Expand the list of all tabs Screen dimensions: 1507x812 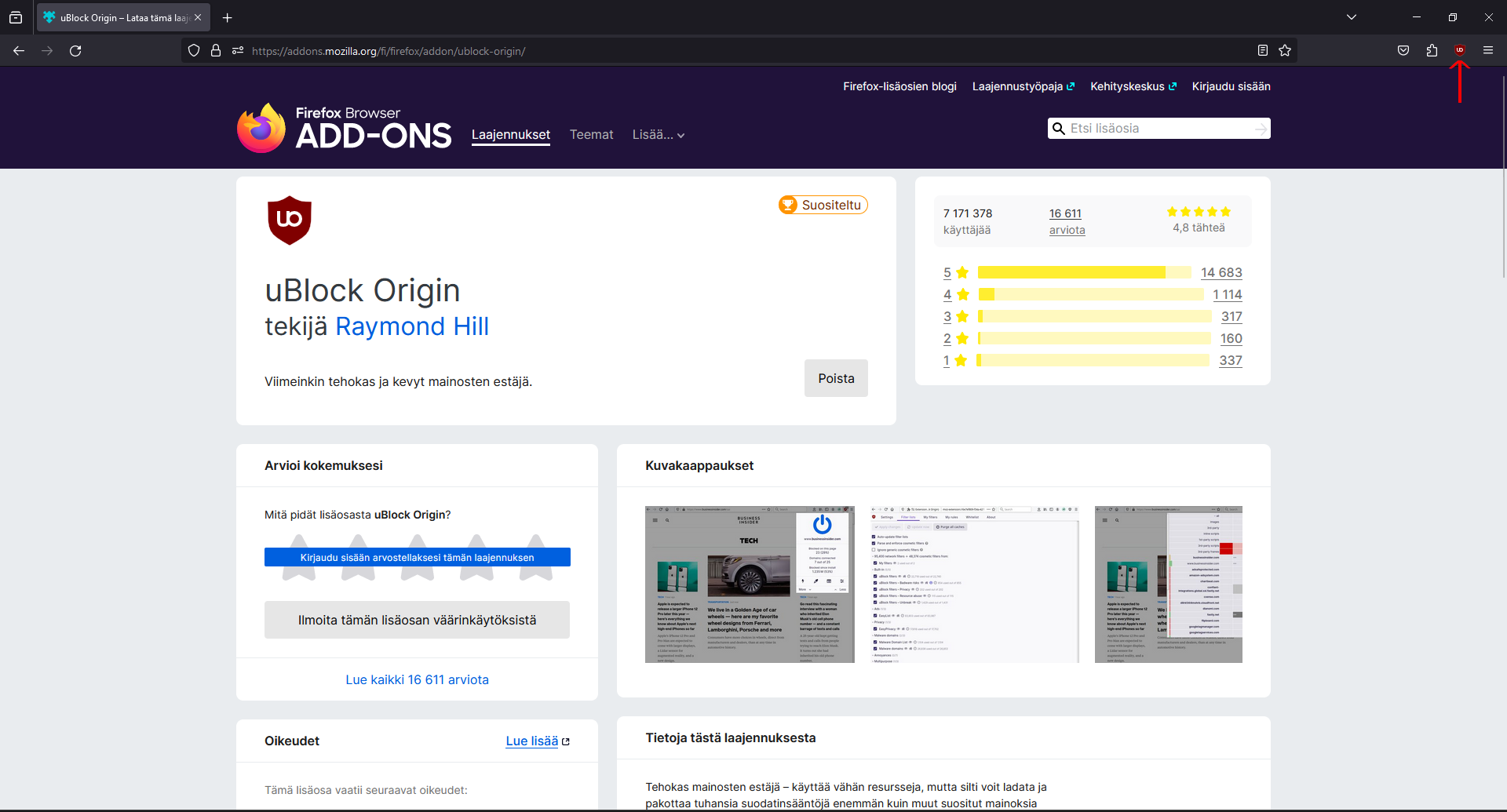(1352, 17)
